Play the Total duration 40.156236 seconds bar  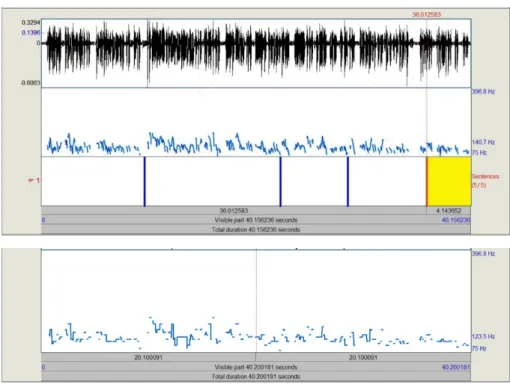coord(256,230)
